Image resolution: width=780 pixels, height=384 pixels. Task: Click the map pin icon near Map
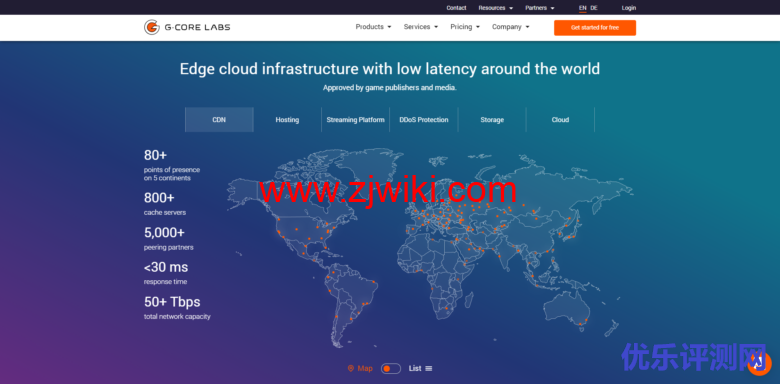pyautogui.click(x=351, y=369)
